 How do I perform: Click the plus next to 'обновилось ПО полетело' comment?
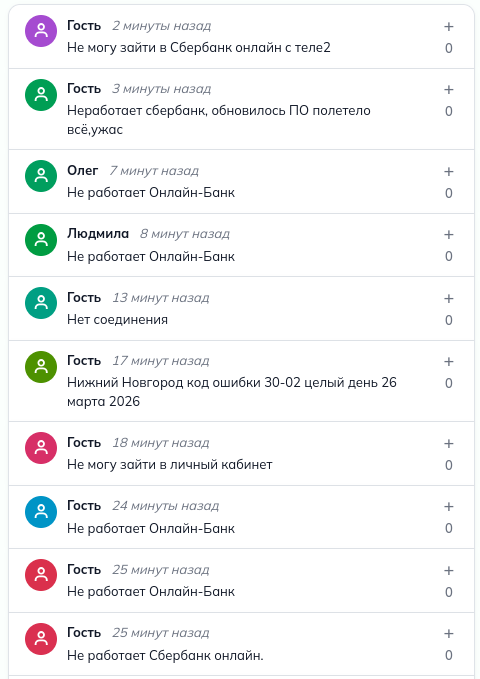coord(449,90)
